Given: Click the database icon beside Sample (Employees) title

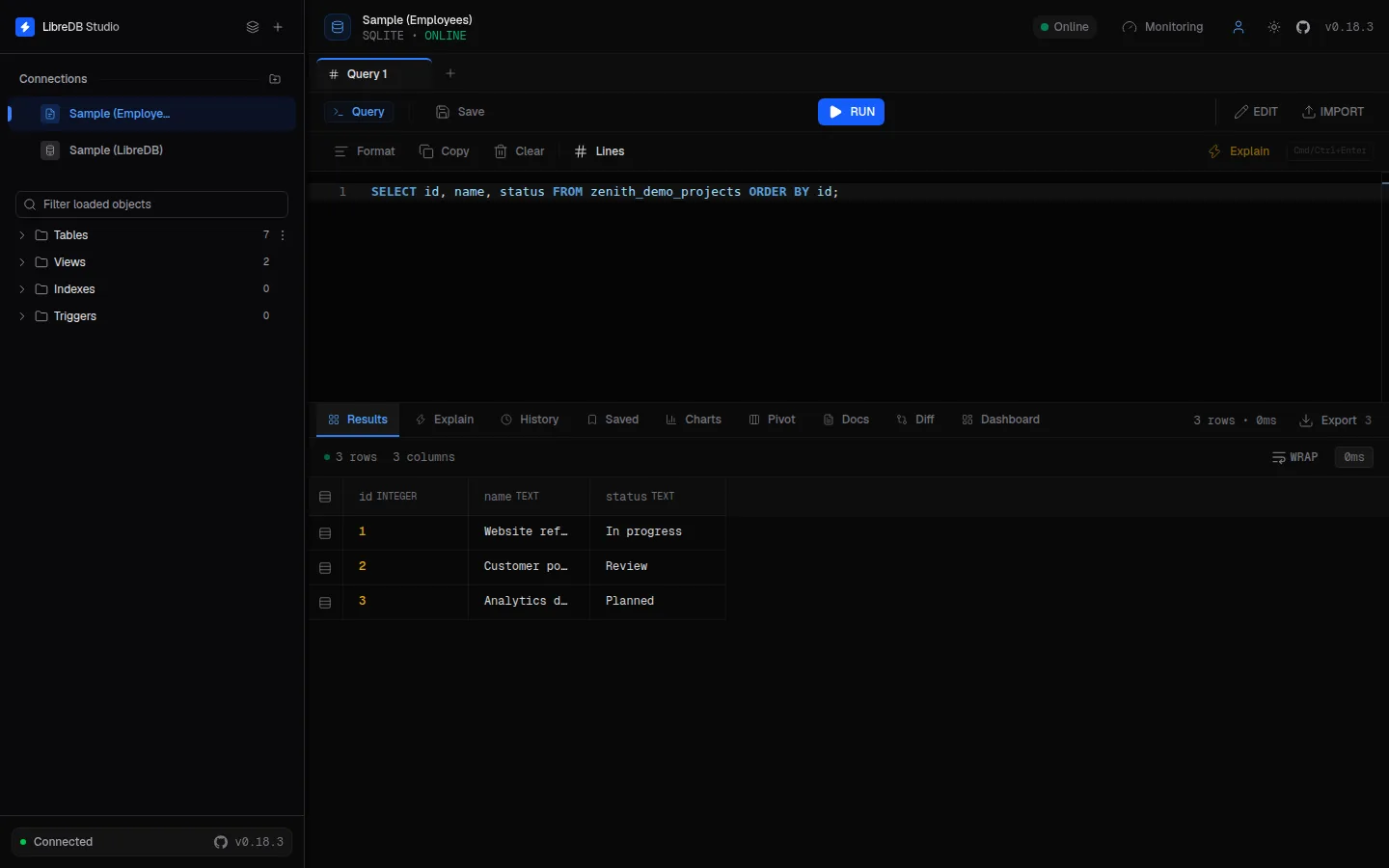Looking at the screenshot, I should (338, 27).
